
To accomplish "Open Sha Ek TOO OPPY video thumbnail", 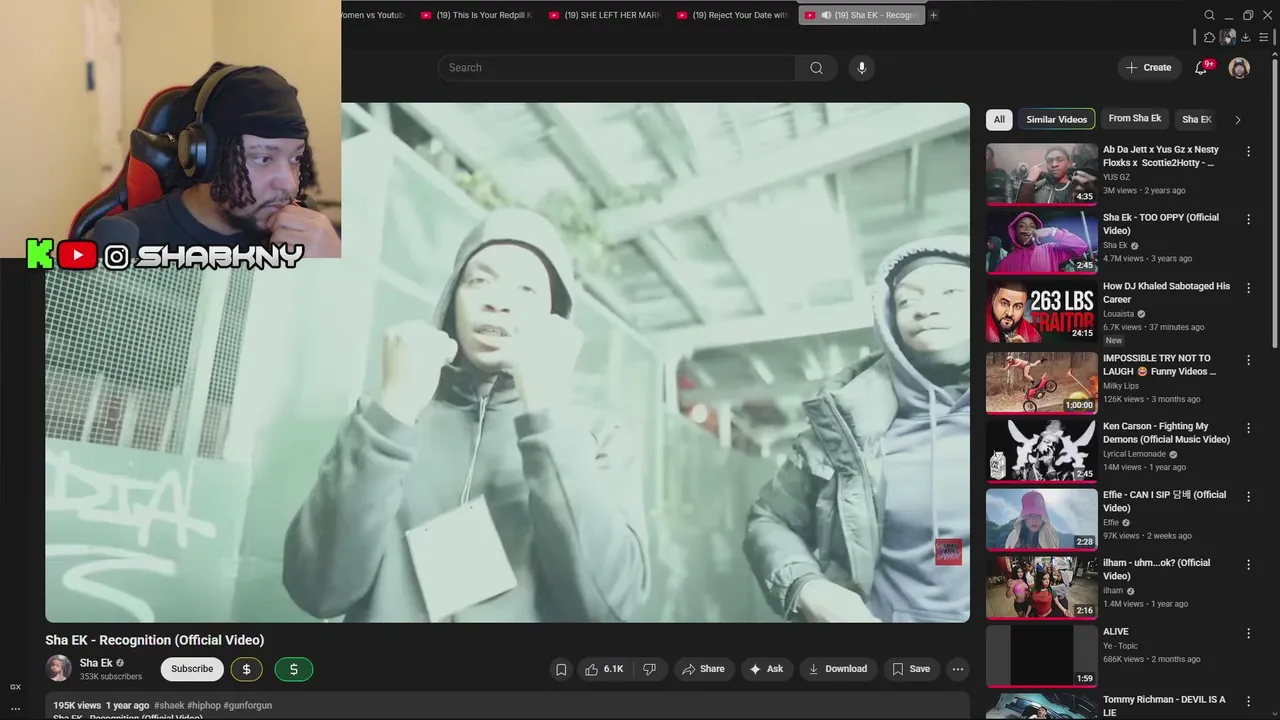I will (x=1041, y=242).
